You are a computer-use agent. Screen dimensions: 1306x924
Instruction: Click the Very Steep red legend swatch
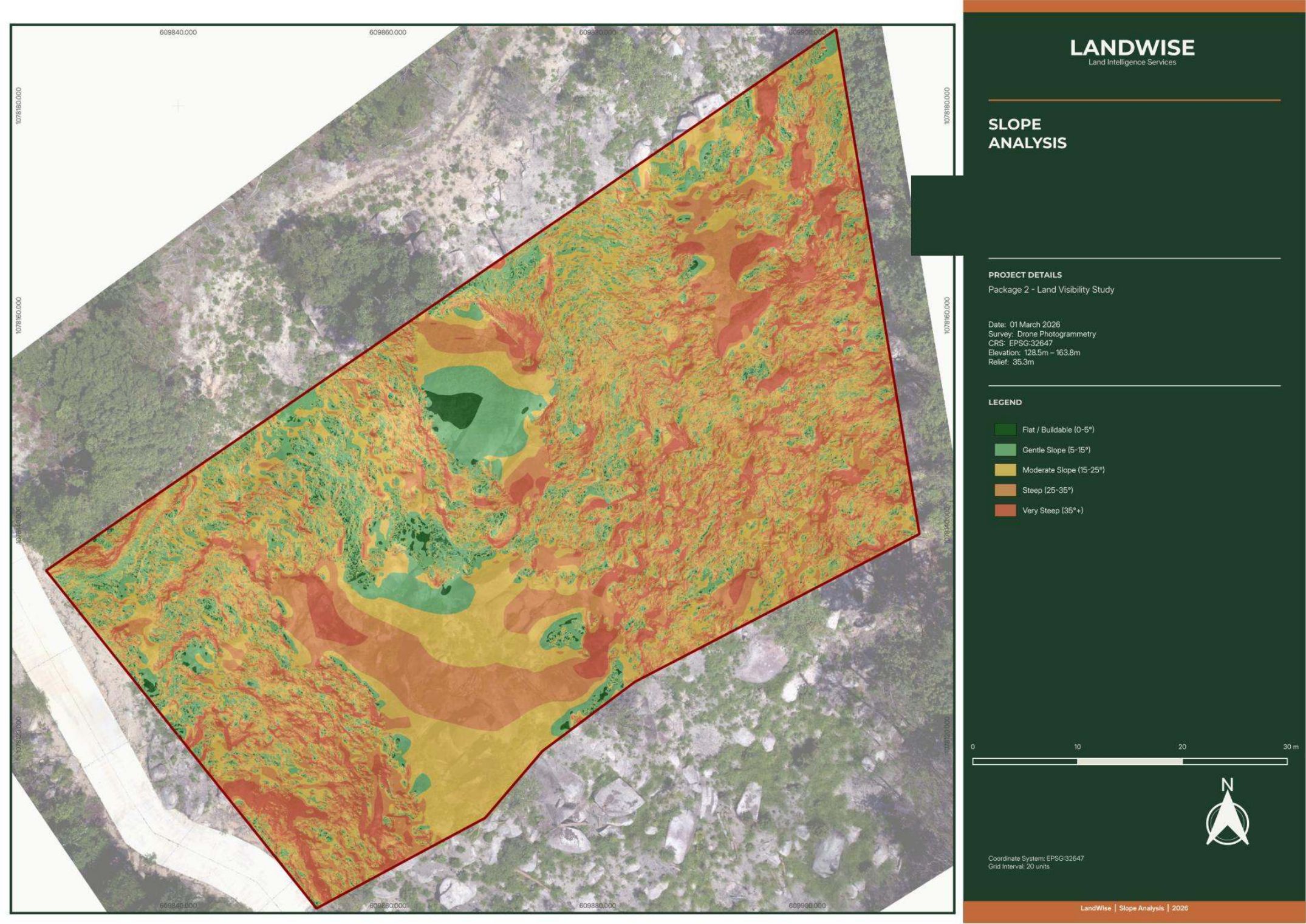click(x=1005, y=510)
